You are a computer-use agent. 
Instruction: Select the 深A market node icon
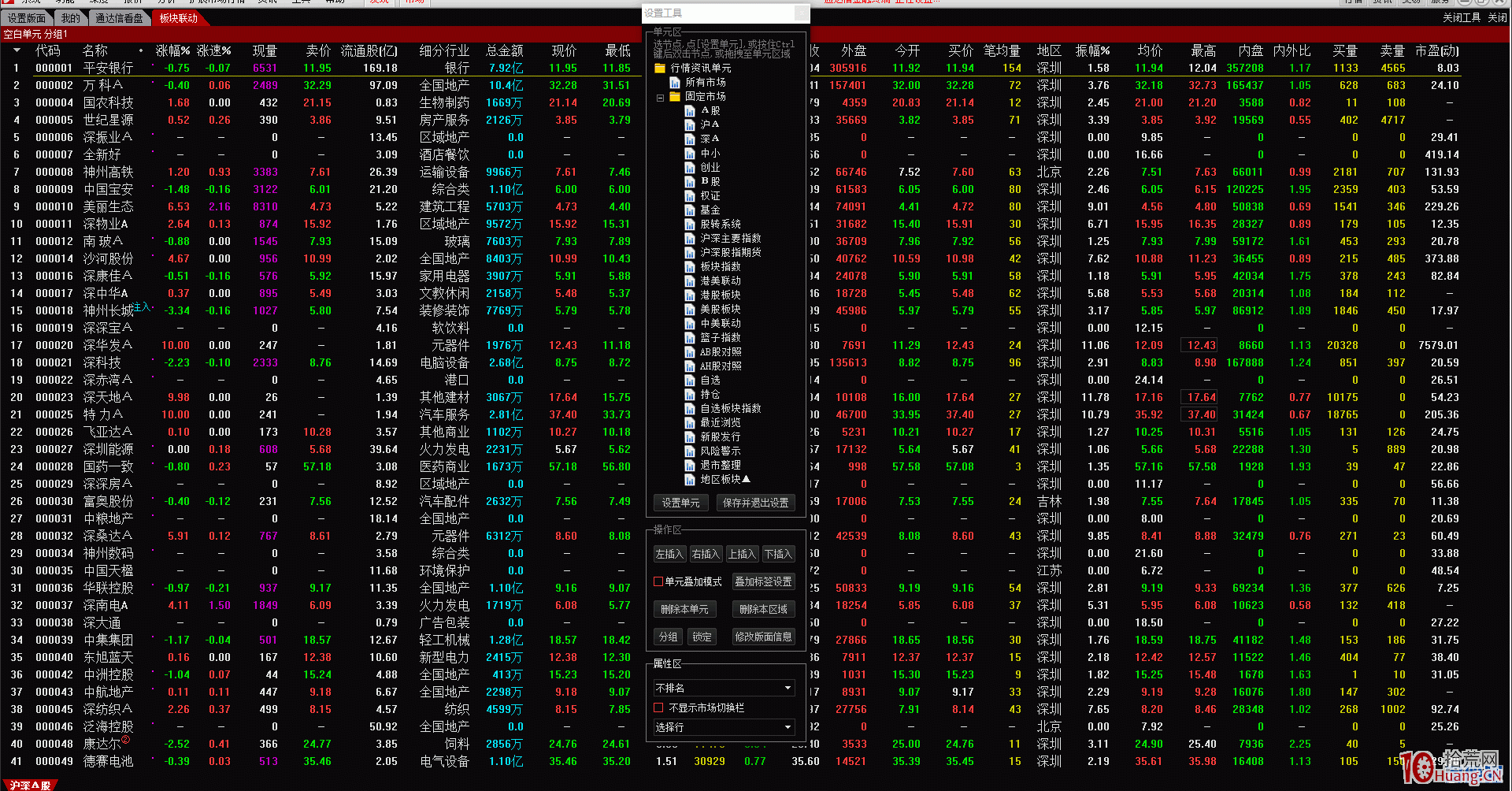point(690,139)
